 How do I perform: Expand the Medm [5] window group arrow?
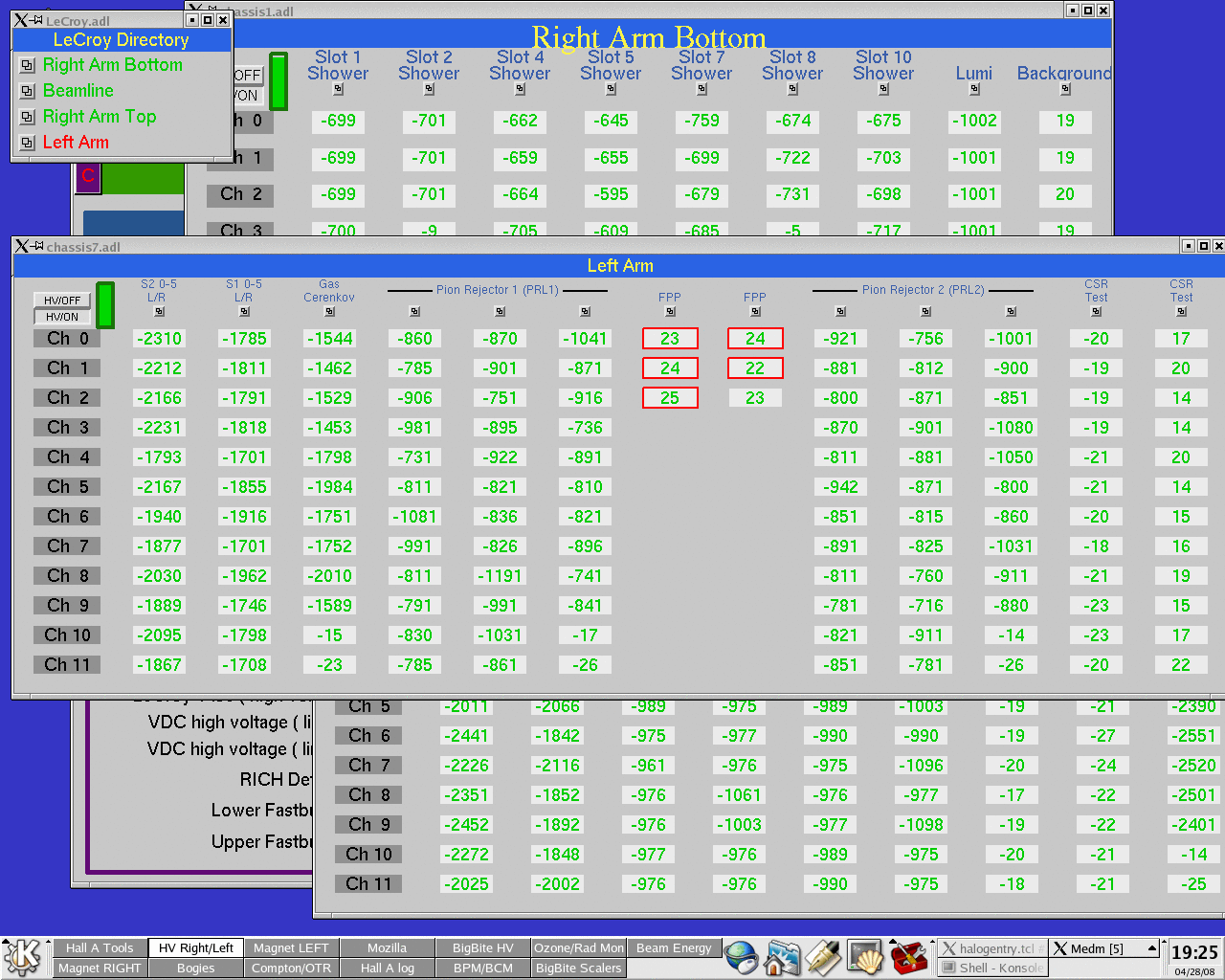coord(1151,948)
